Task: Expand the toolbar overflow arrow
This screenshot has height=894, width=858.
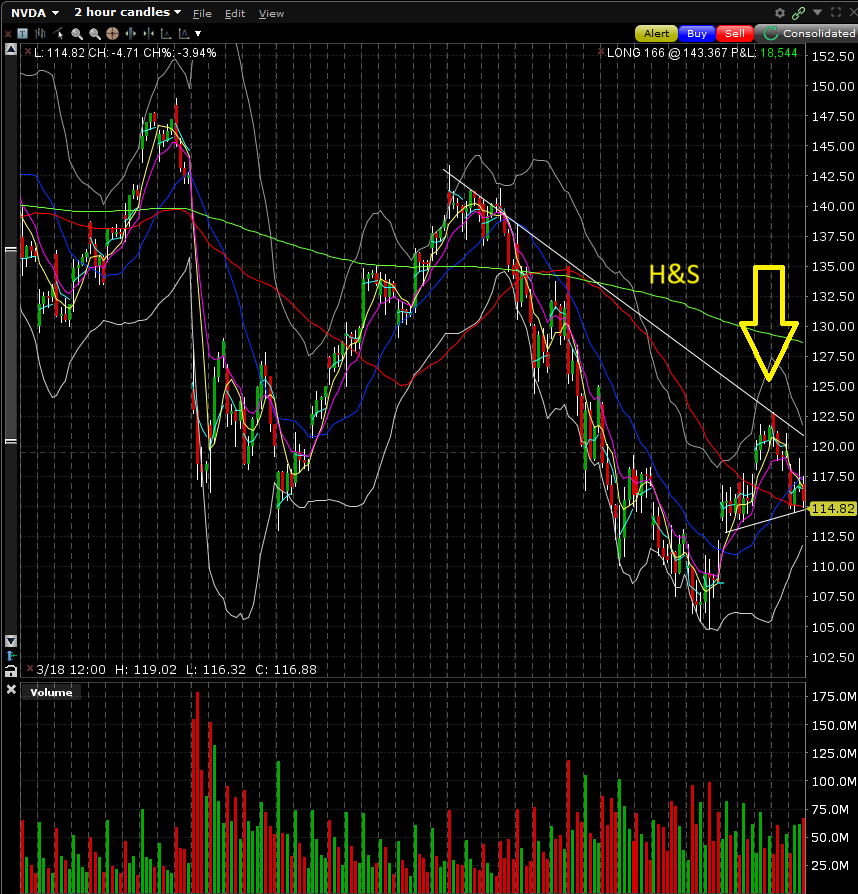Action: [x=199, y=33]
